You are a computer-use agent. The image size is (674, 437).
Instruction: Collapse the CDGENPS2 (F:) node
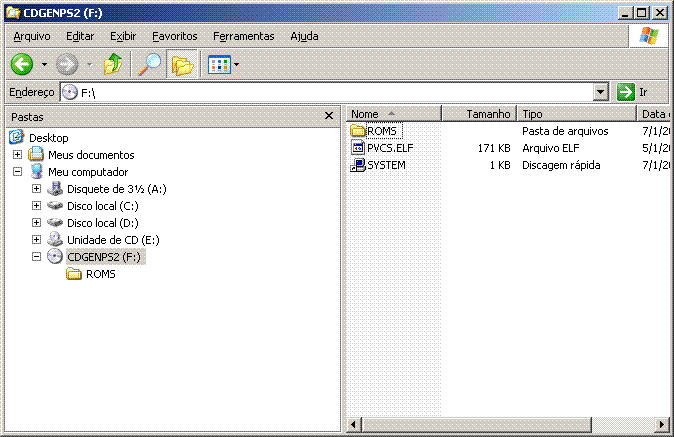[x=37, y=257]
